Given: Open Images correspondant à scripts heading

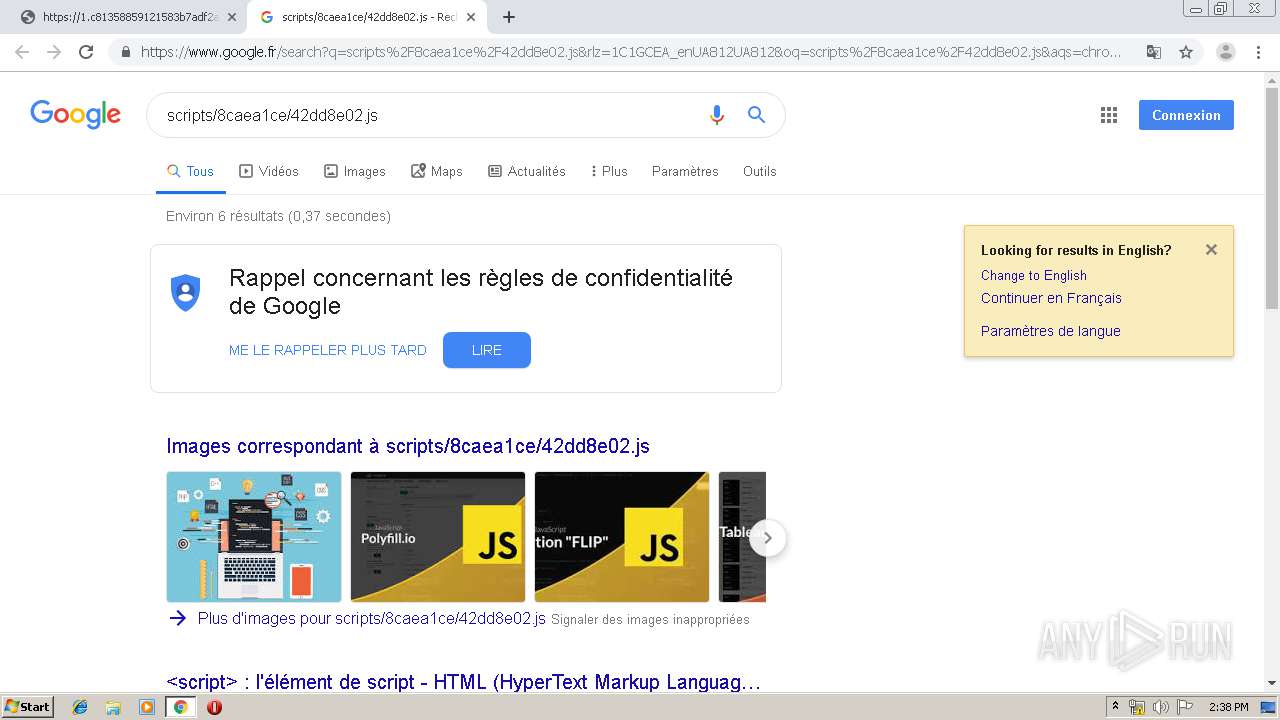Looking at the screenshot, I should 408,446.
